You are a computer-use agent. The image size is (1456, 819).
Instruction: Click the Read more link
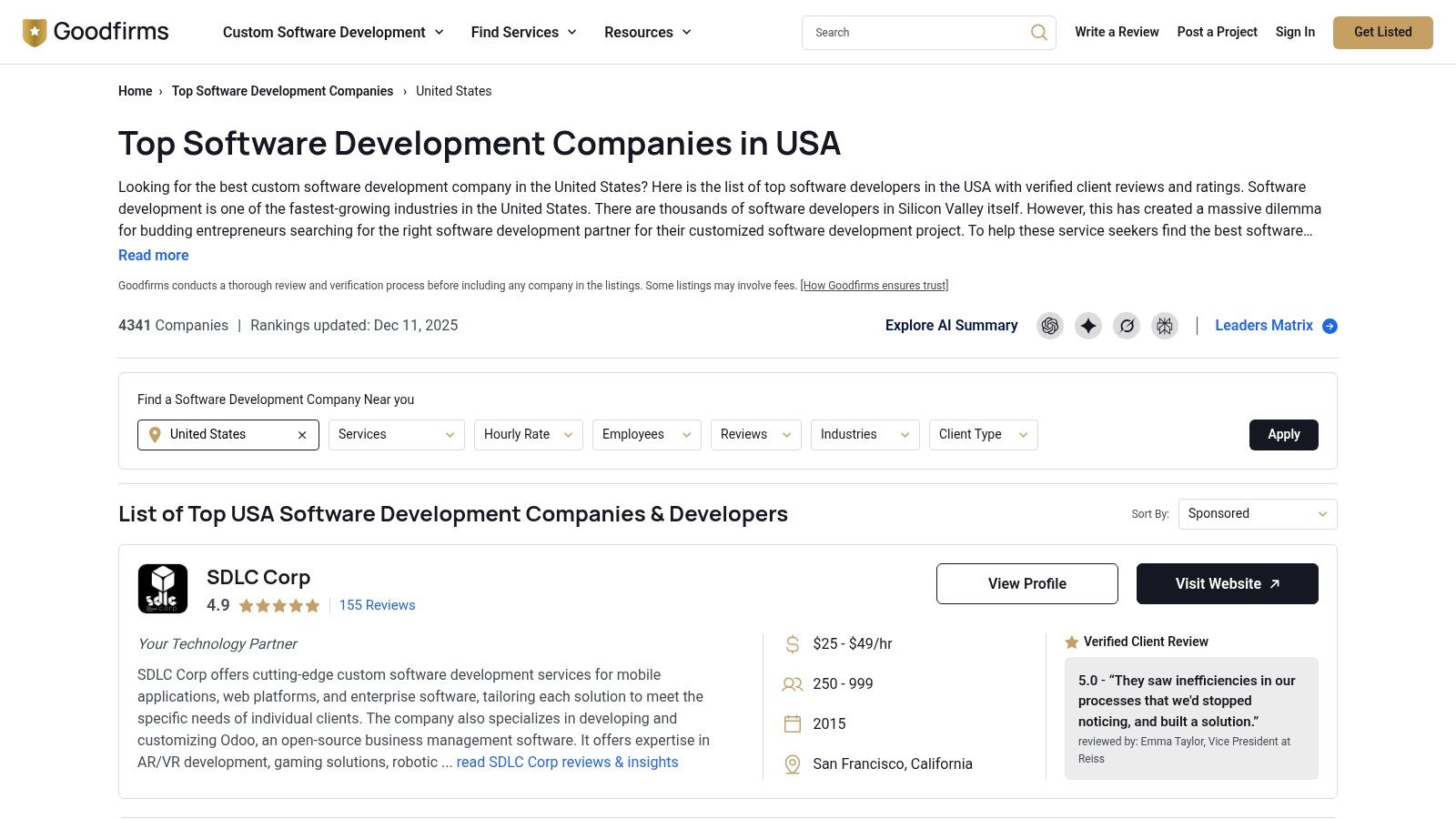click(x=154, y=256)
